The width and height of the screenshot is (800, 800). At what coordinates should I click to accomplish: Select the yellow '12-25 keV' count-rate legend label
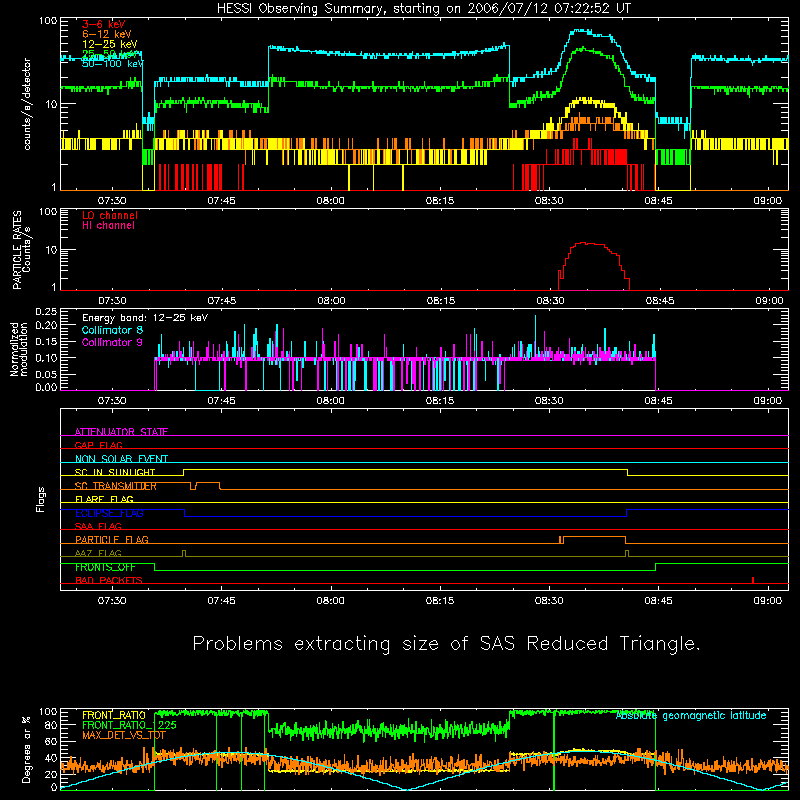109,44
